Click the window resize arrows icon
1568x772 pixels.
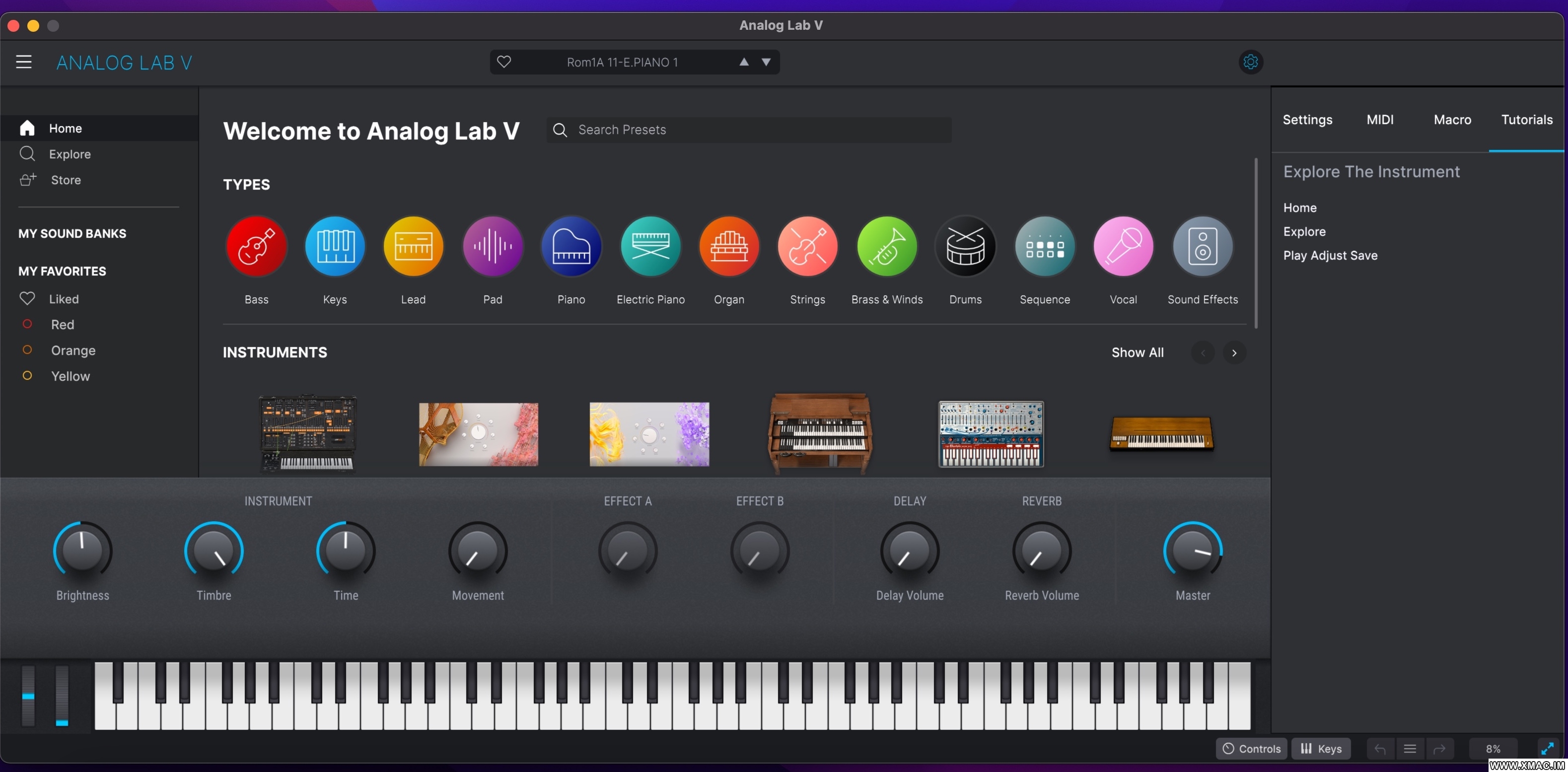coord(1547,748)
